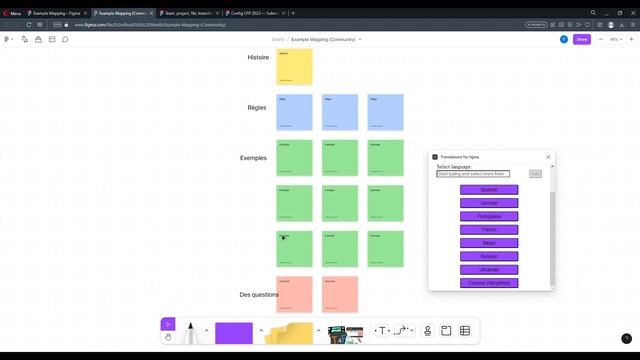Select the Text tool

[x=382, y=331]
